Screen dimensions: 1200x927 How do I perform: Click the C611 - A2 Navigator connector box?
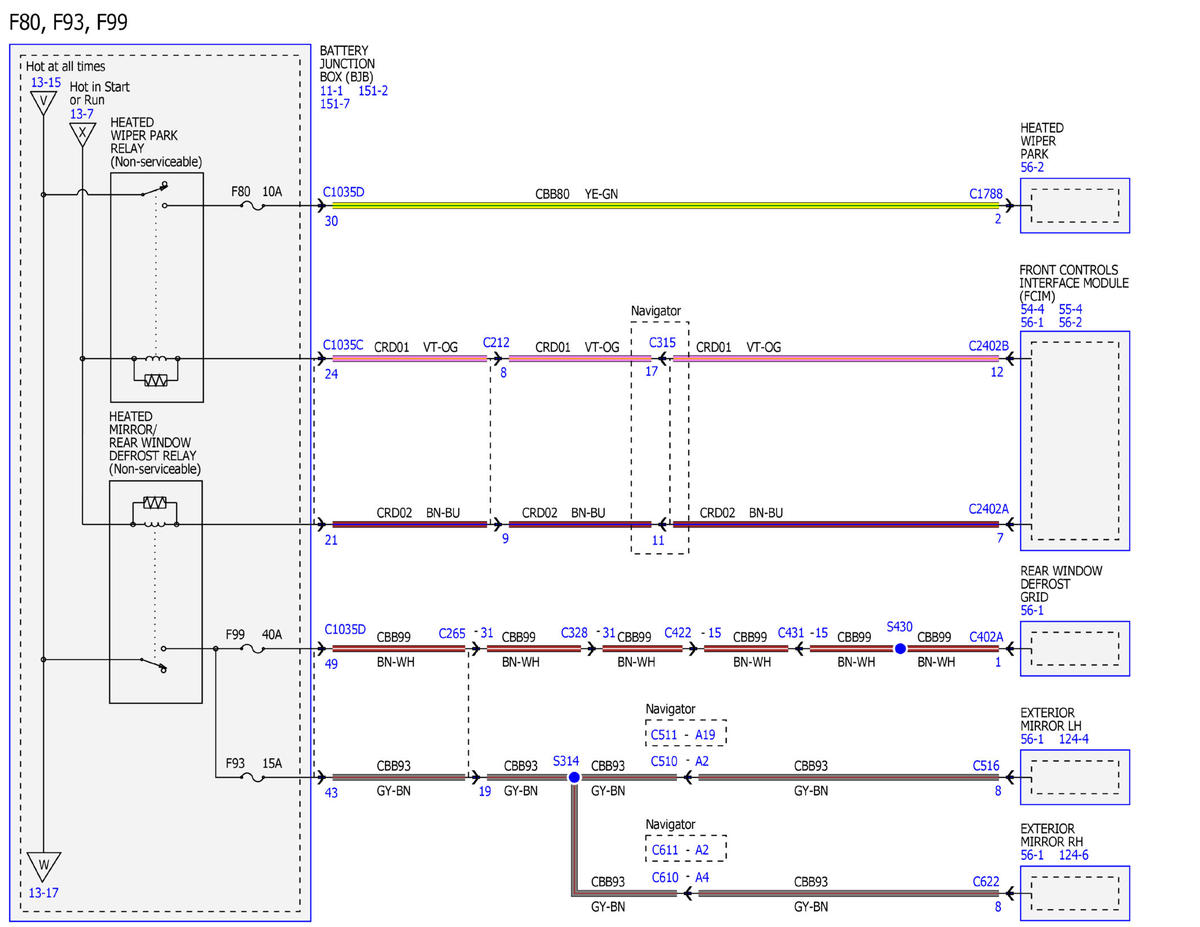pos(685,850)
